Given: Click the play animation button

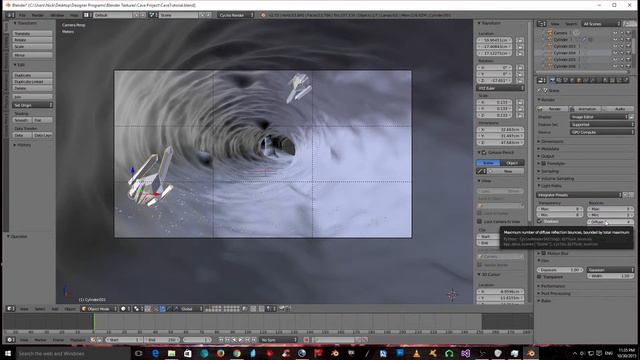Looking at the screenshot, I should tap(241, 340).
